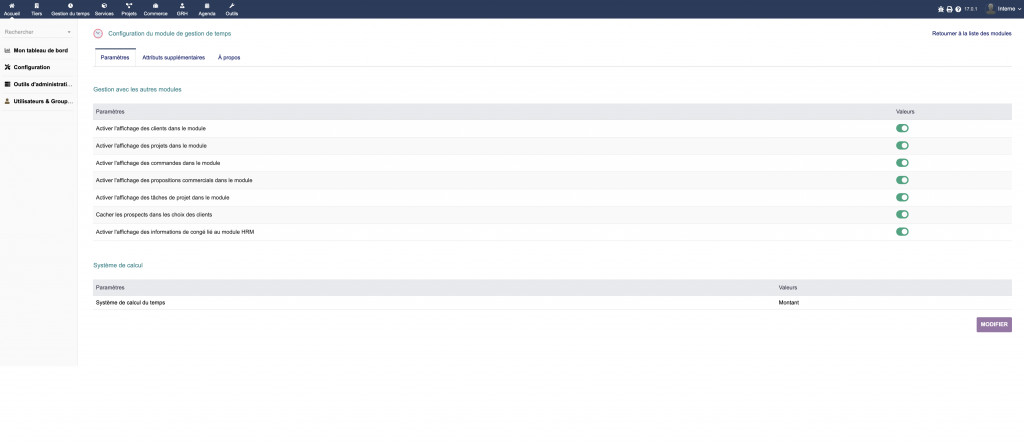1024x448 pixels.
Task: Switch to the Attributs supplémentaires tab
Action: pyautogui.click(x=173, y=57)
